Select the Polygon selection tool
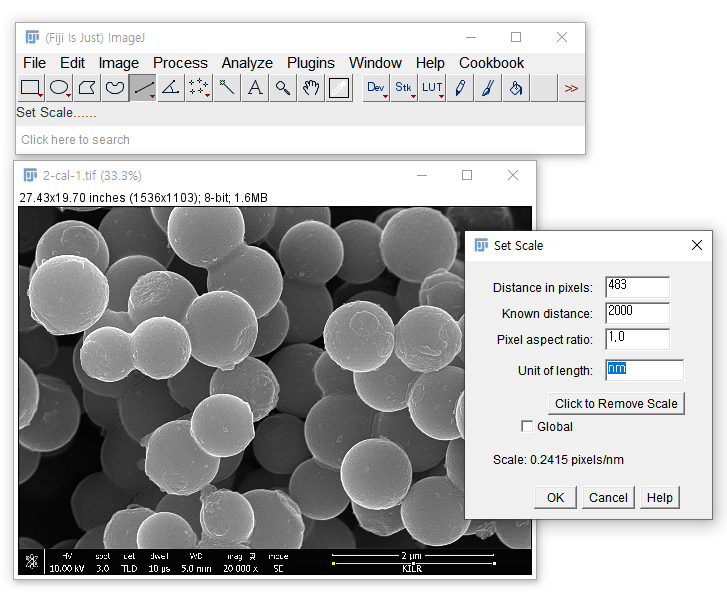This screenshot has height=604, width=727. click(87, 88)
